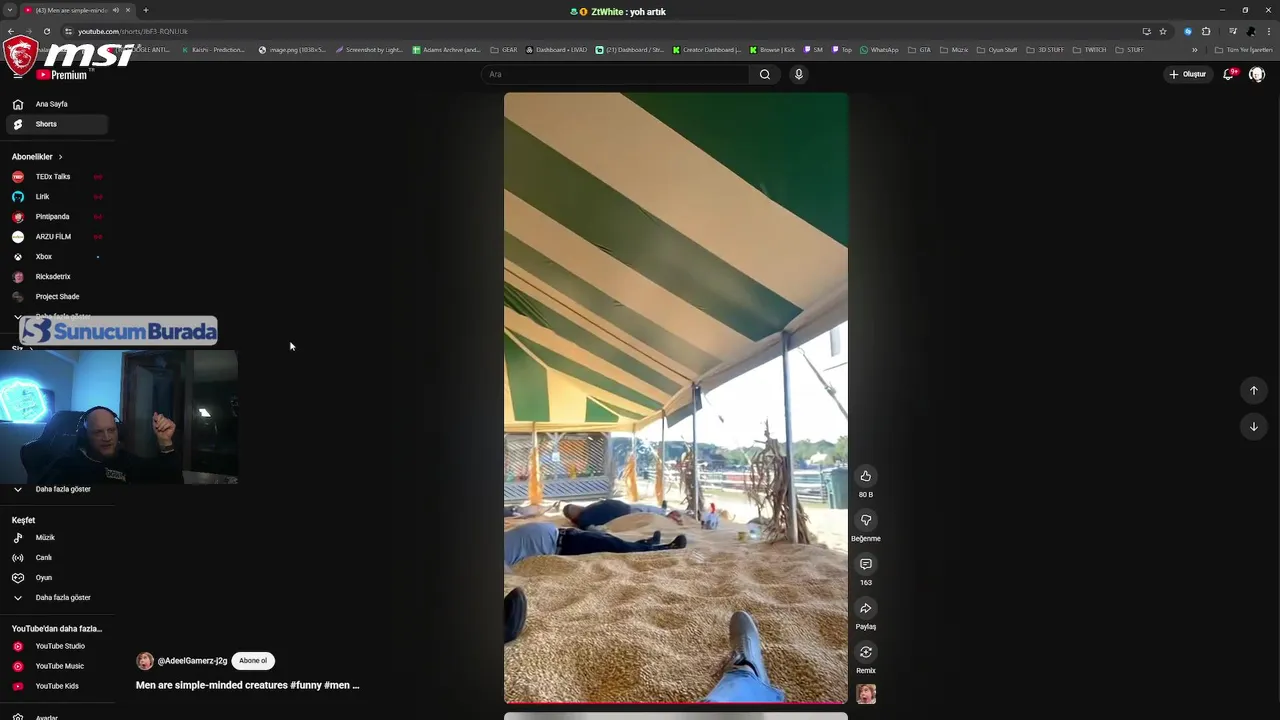Expand Abonelikler subscriptions section
This screenshot has height=720, width=1280.
tap(38, 157)
